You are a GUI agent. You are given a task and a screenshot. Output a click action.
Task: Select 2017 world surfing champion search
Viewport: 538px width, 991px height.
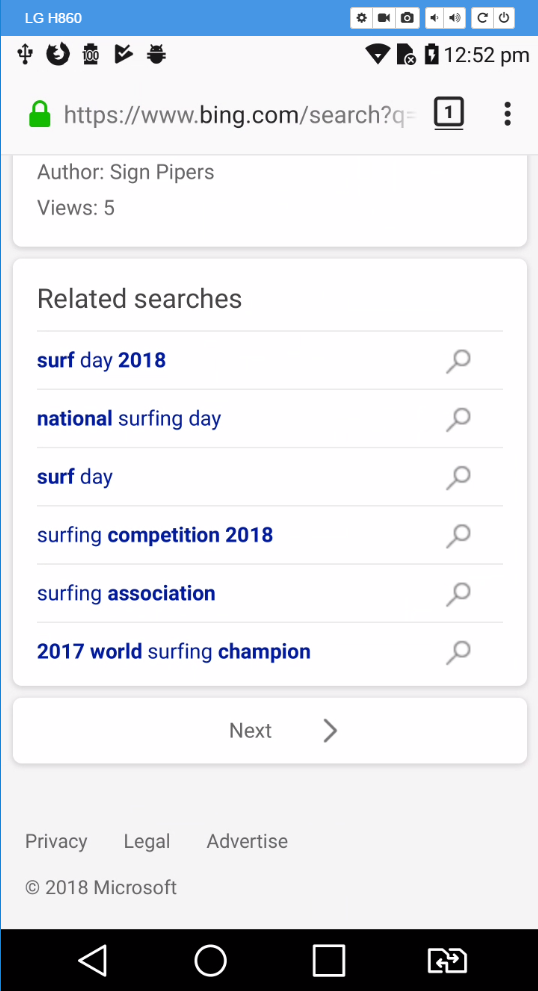[x=174, y=652]
